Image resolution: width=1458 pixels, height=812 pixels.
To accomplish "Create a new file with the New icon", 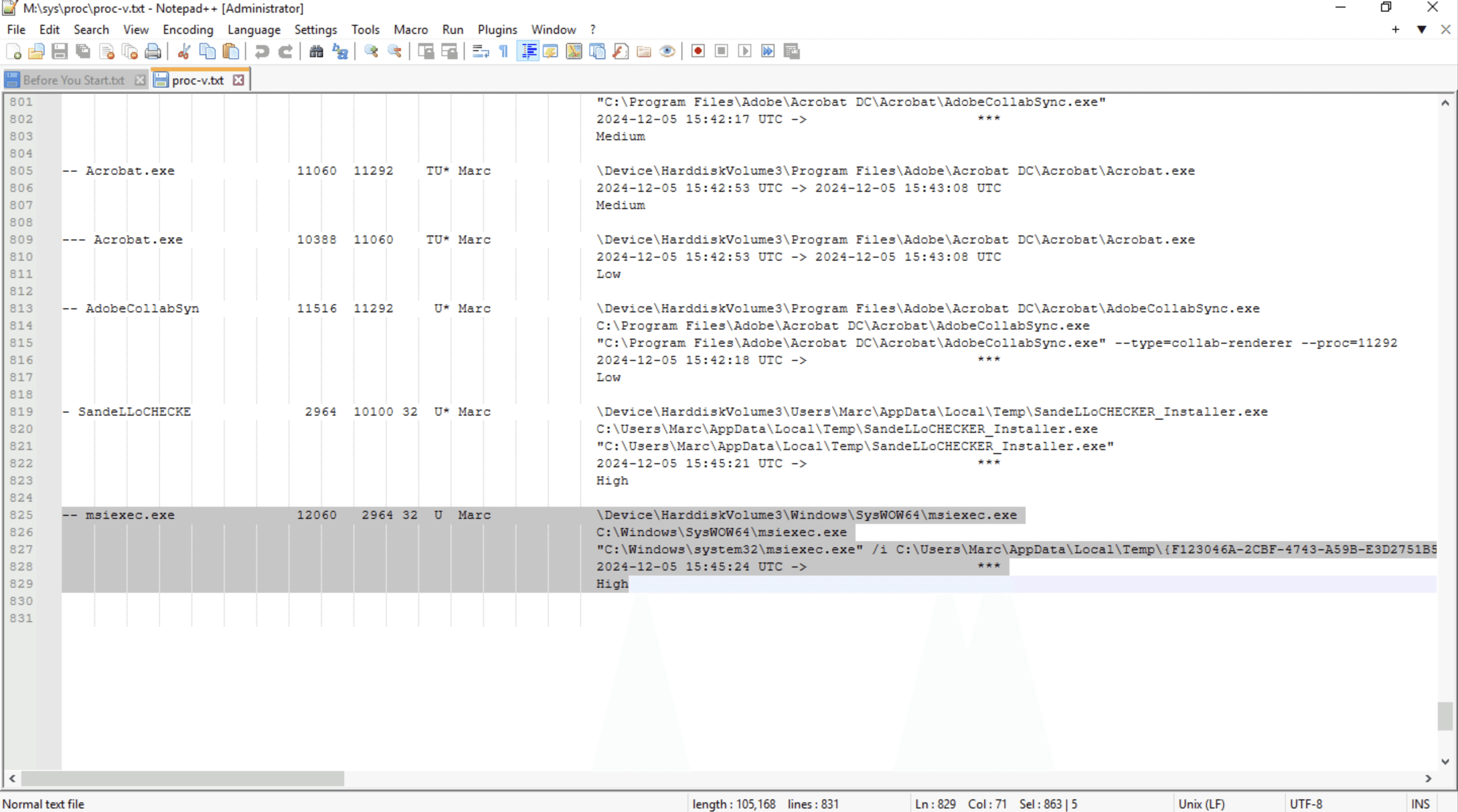I will [x=14, y=52].
